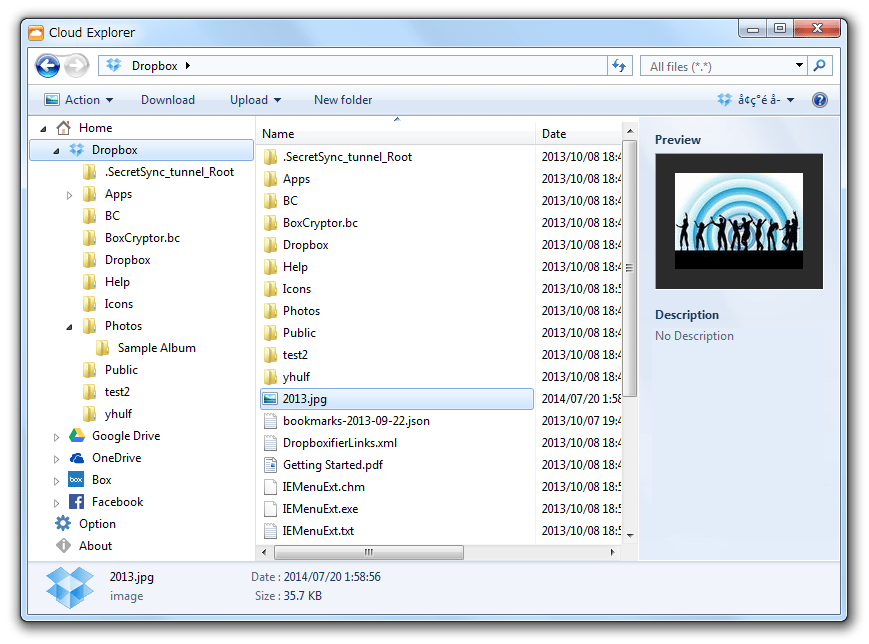Expand the Apps folder tree arrow
Screen dimensions: 869x644
tap(69, 195)
